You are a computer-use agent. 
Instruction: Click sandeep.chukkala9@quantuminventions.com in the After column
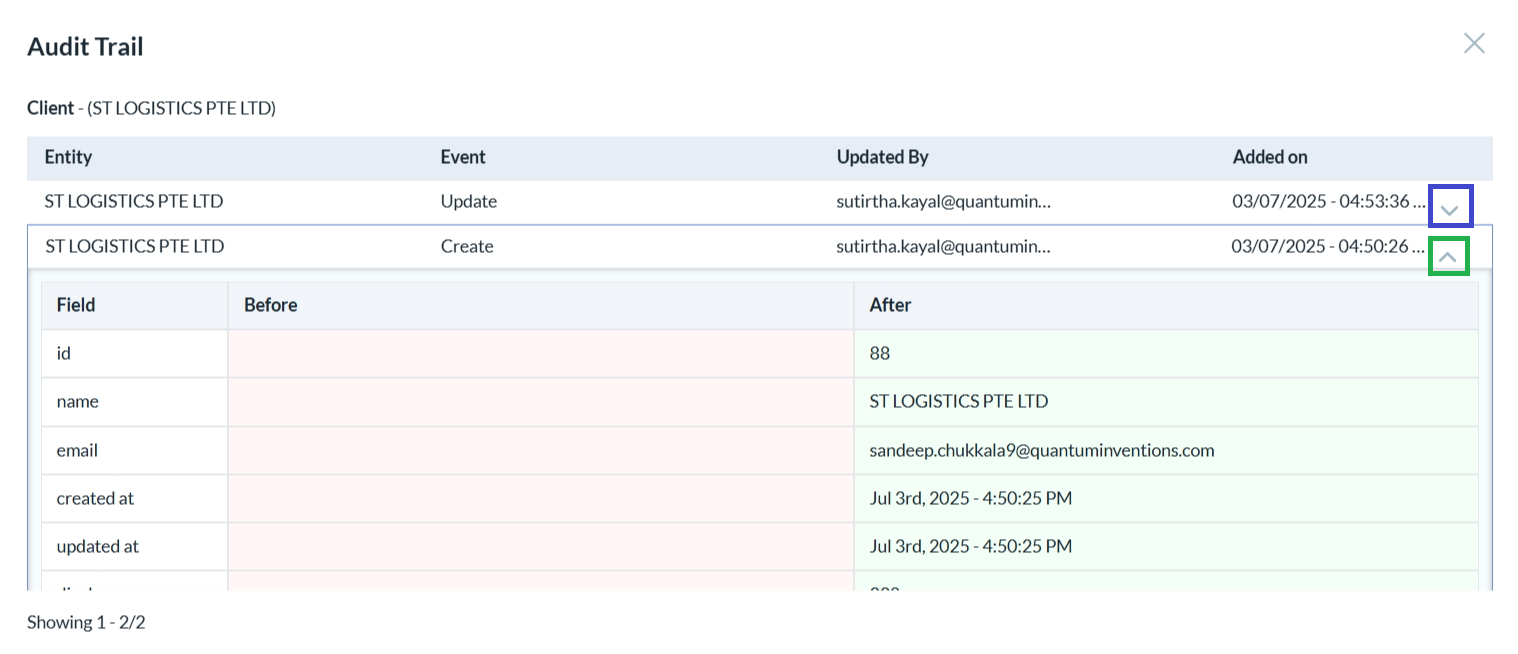click(x=1041, y=450)
